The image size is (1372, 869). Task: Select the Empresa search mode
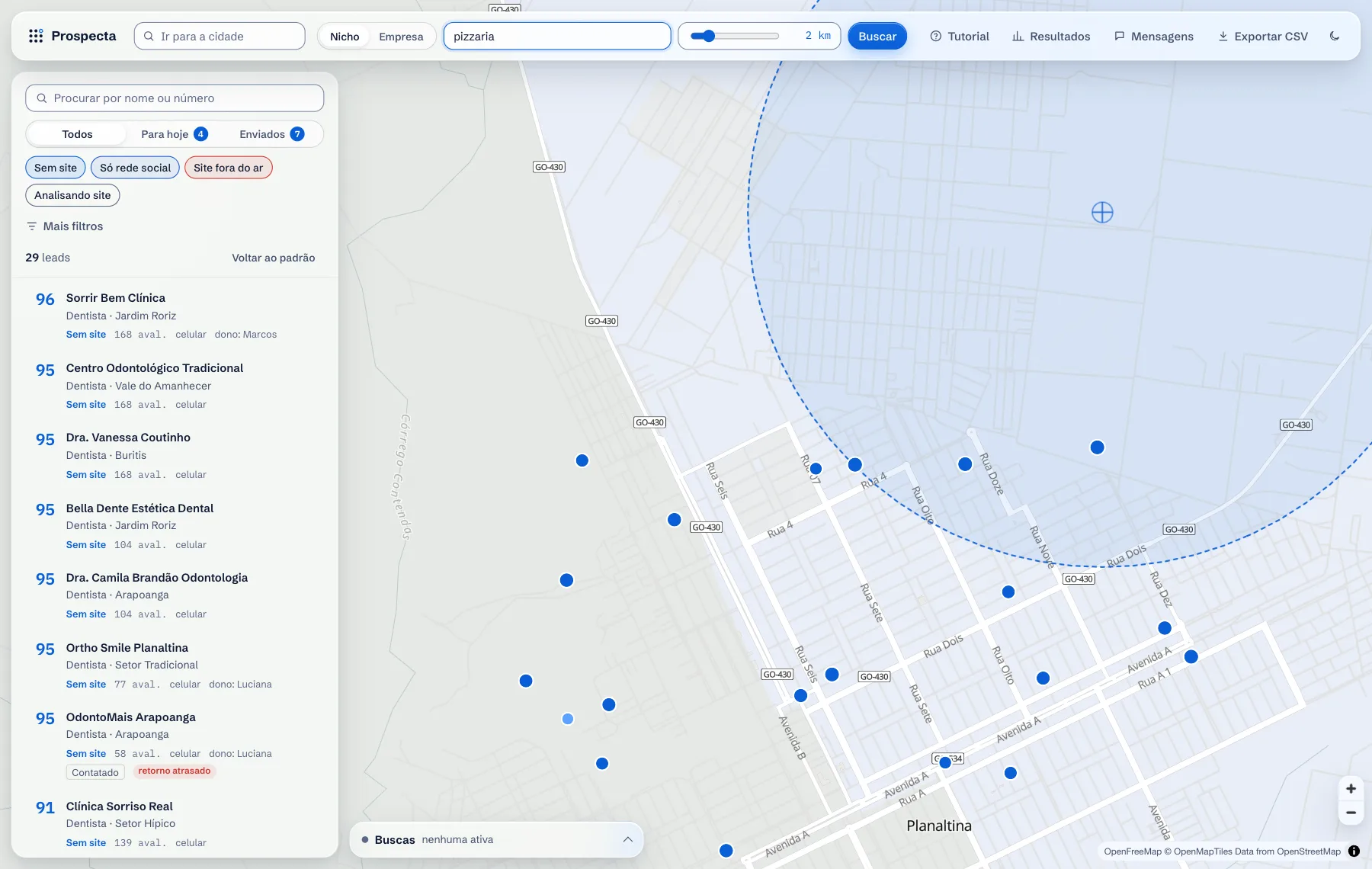[x=401, y=36]
